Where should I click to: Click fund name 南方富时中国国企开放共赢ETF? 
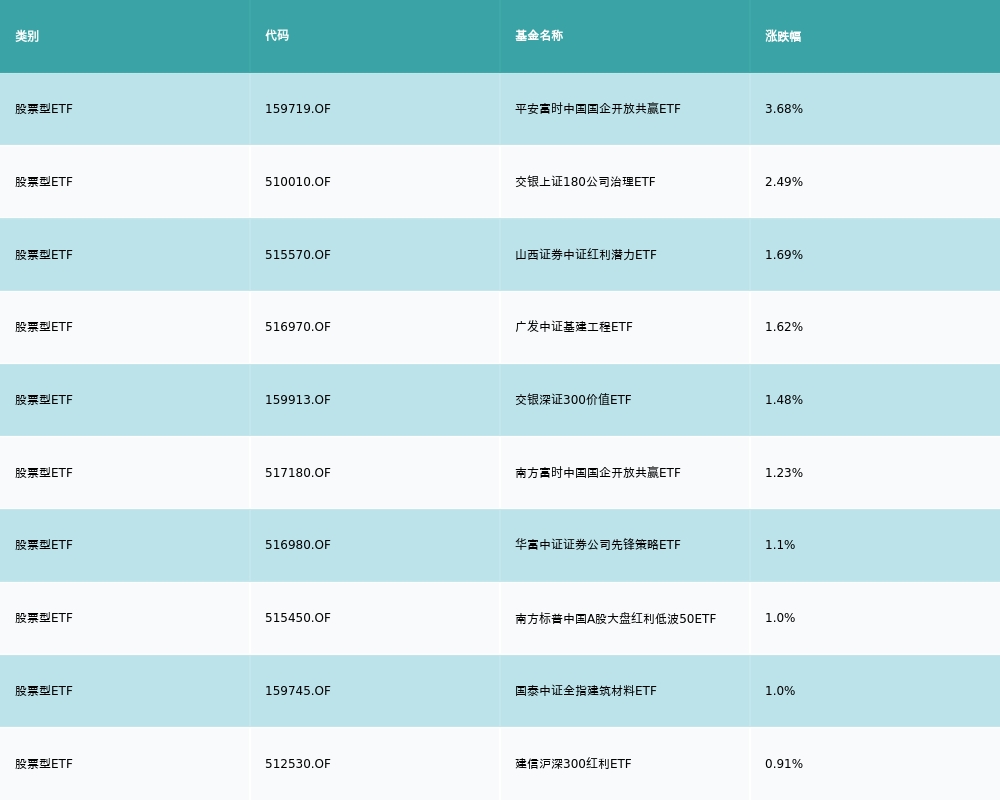tap(598, 473)
